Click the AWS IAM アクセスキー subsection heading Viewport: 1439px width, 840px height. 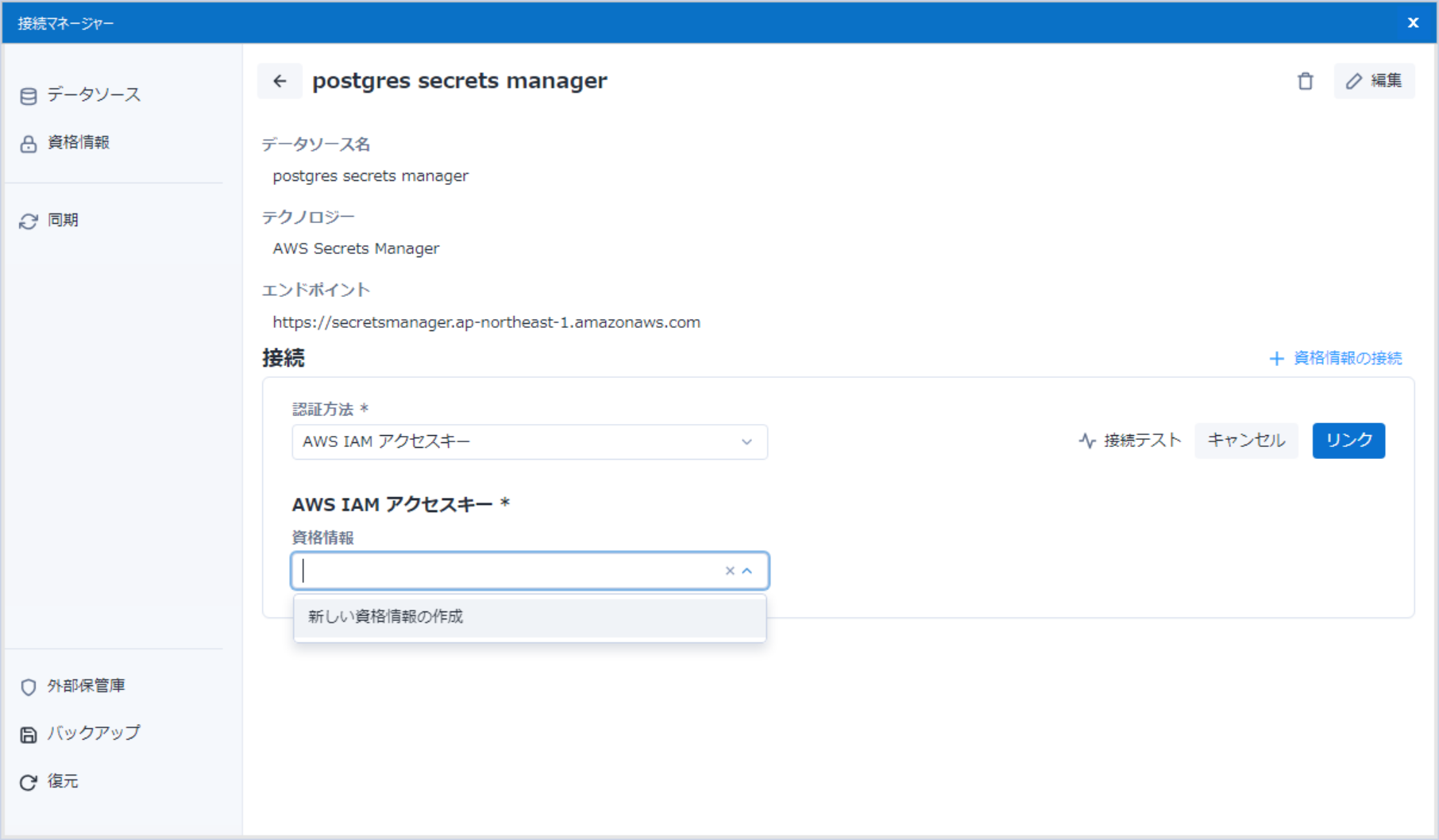400,504
